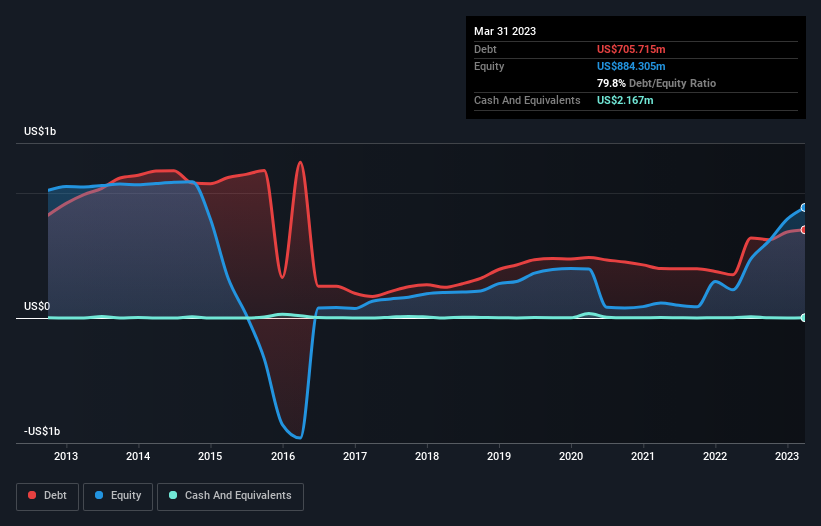Viewport: 821px width, 526px height.
Task: Select the 2020 x-axis label
Action: tap(571, 456)
